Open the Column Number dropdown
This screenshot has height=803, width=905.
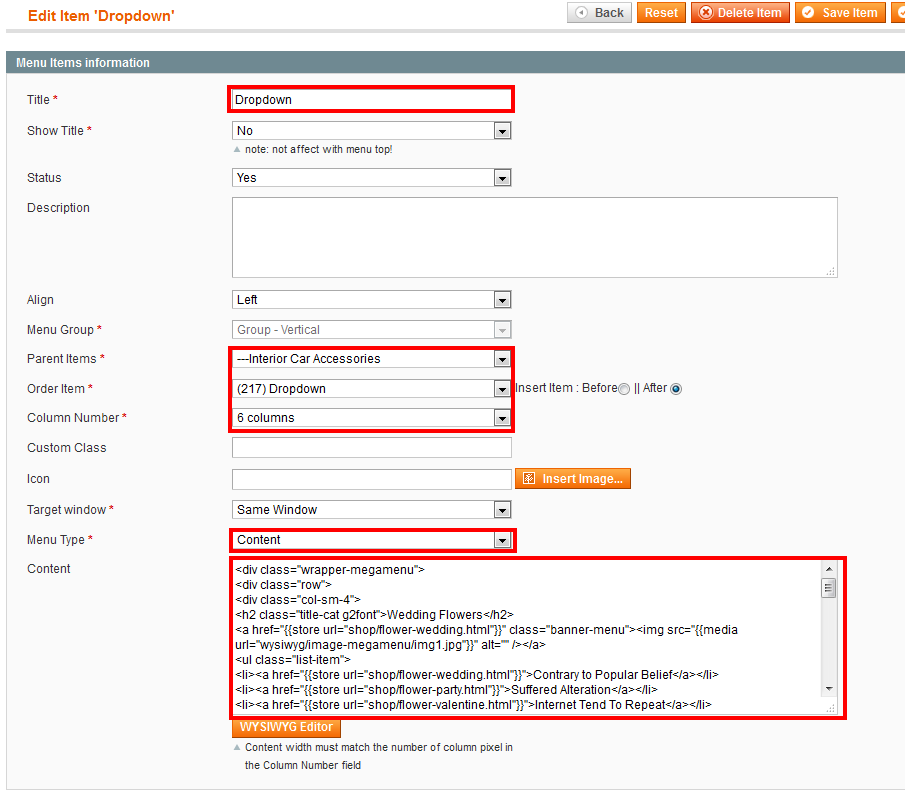point(371,418)
